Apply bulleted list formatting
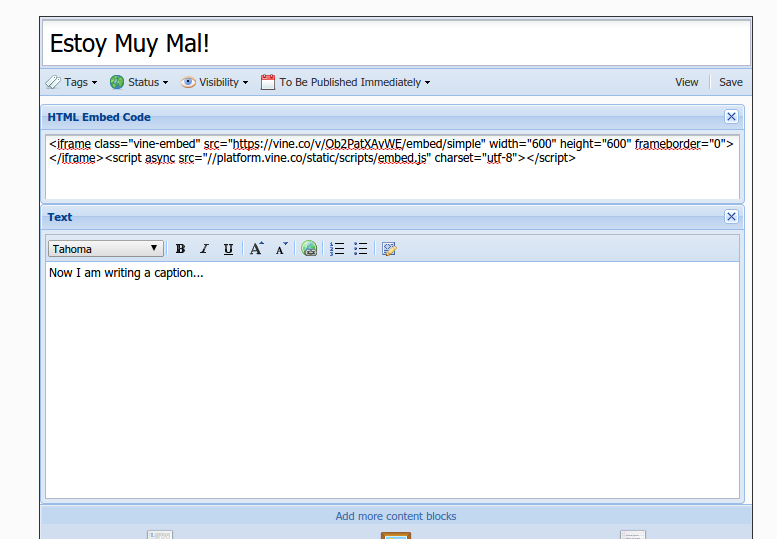The image size is (777, 539). click(x=361, y=249)
